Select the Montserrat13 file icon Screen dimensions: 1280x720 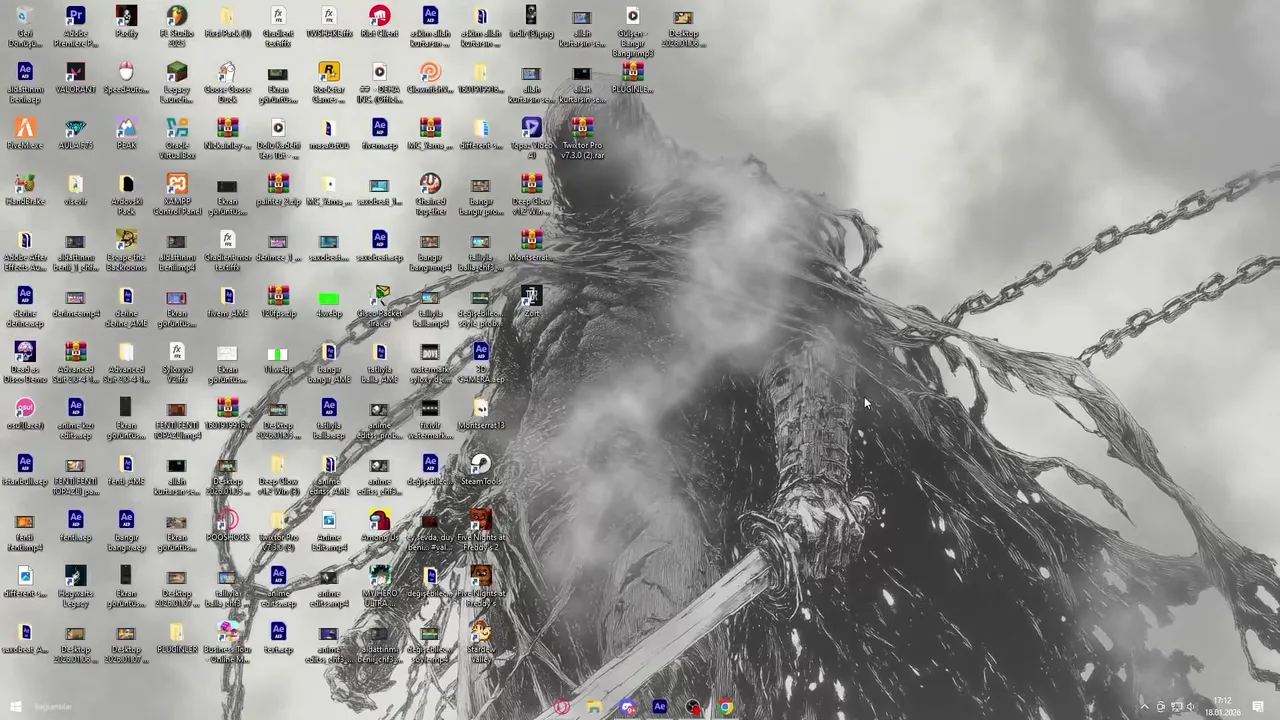(x=481, y=414)
